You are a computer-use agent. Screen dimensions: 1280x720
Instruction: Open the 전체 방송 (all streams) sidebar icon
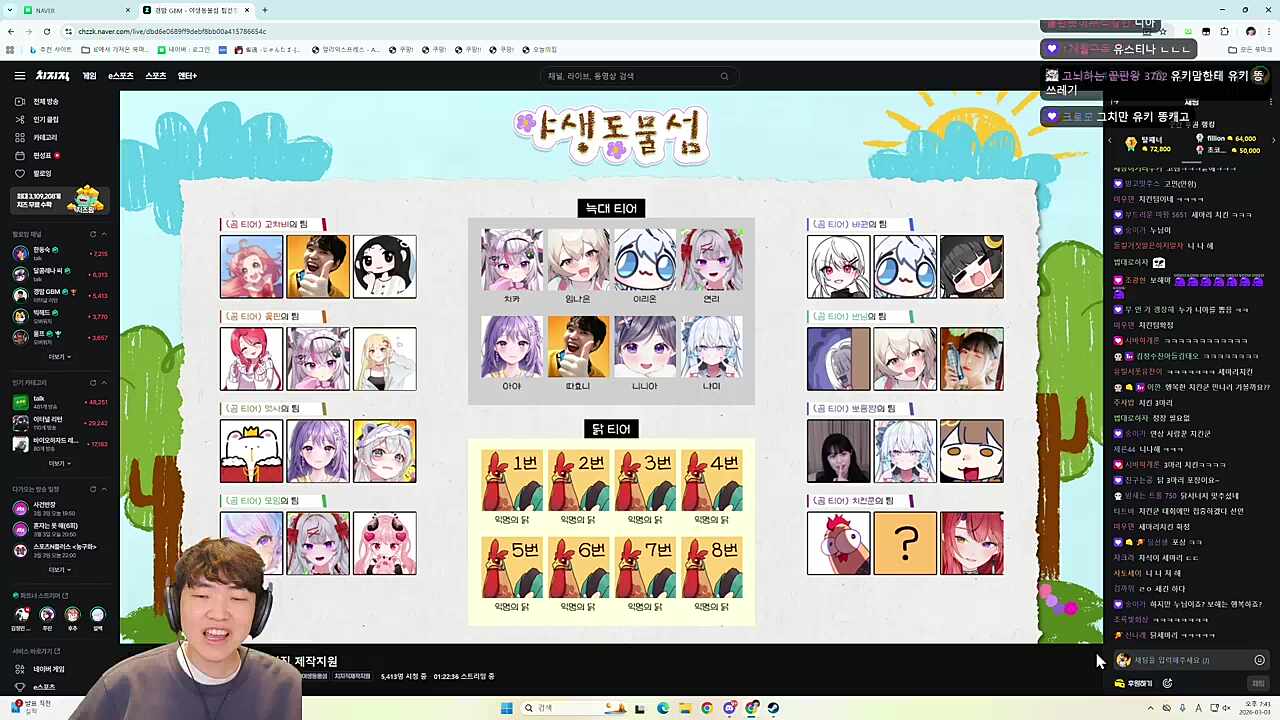19,101
